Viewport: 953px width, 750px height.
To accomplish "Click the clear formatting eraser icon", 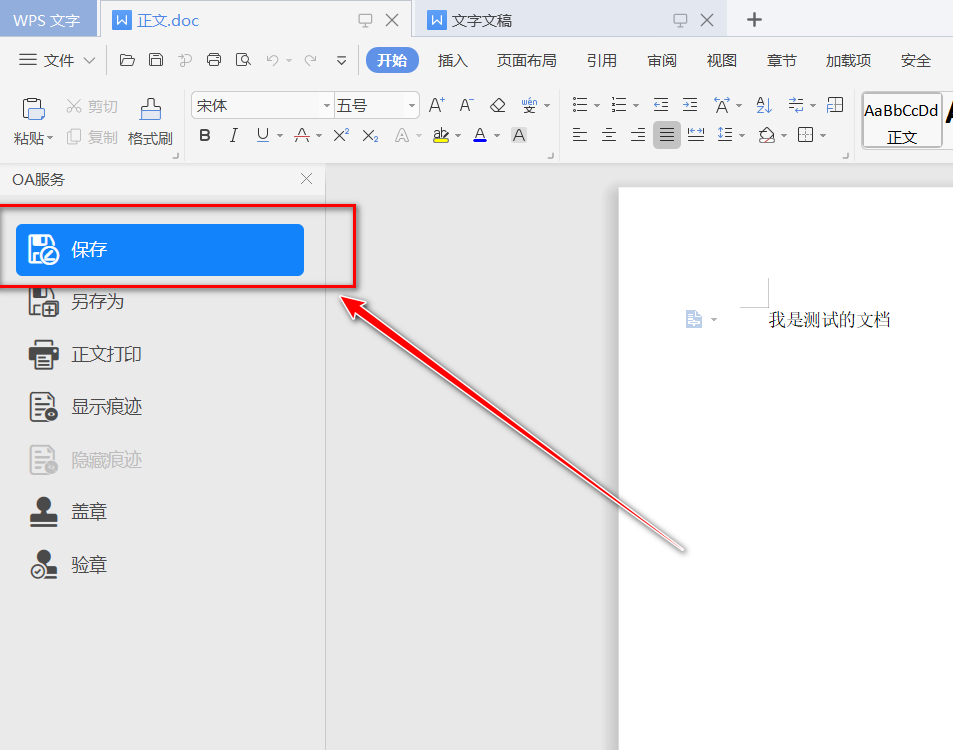I will coord(498,105).
